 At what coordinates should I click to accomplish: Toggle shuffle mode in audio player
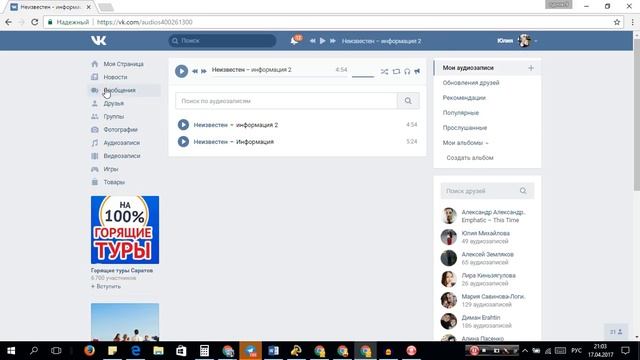(384, 71)
